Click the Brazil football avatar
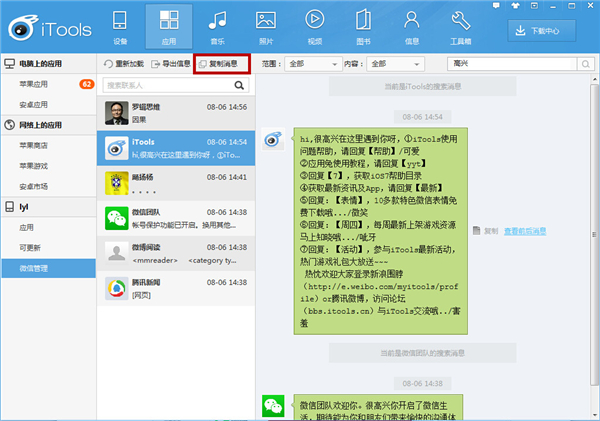The height and width of the screenshot is (421, 600). 117,183
